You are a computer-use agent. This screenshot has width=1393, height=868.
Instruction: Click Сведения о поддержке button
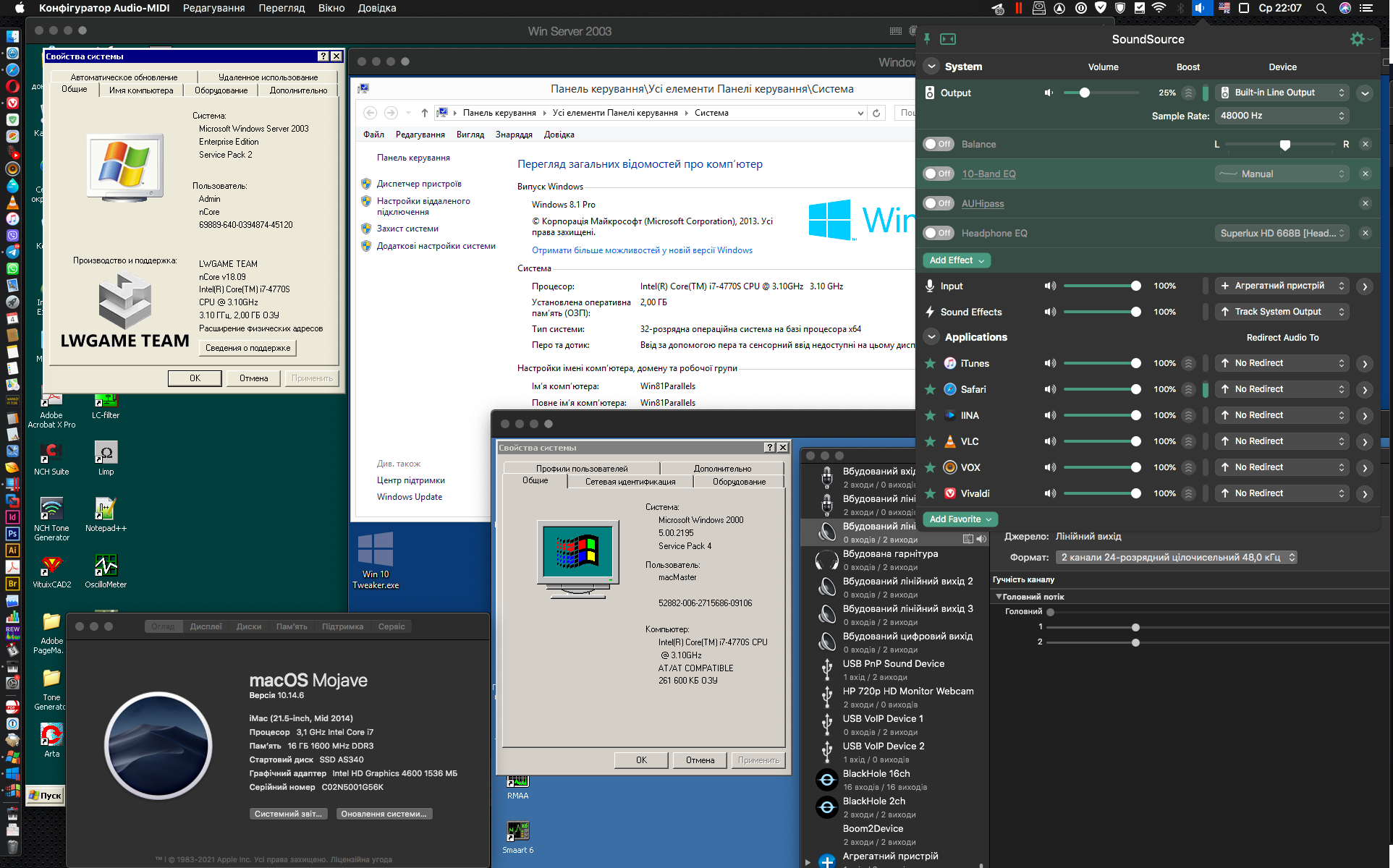(247, 348)
